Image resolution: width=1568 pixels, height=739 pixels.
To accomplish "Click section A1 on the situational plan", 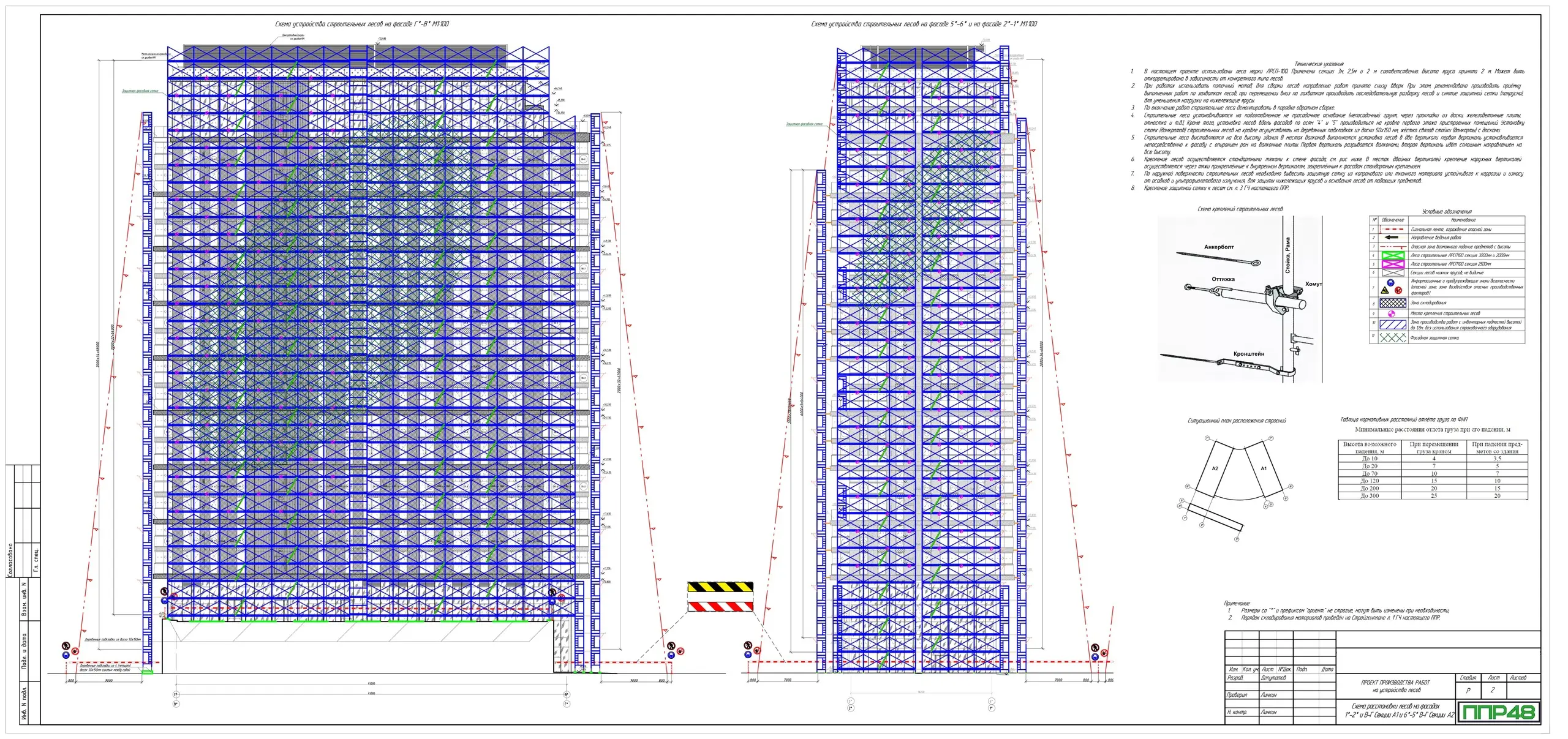I will tap(1263, 469).
